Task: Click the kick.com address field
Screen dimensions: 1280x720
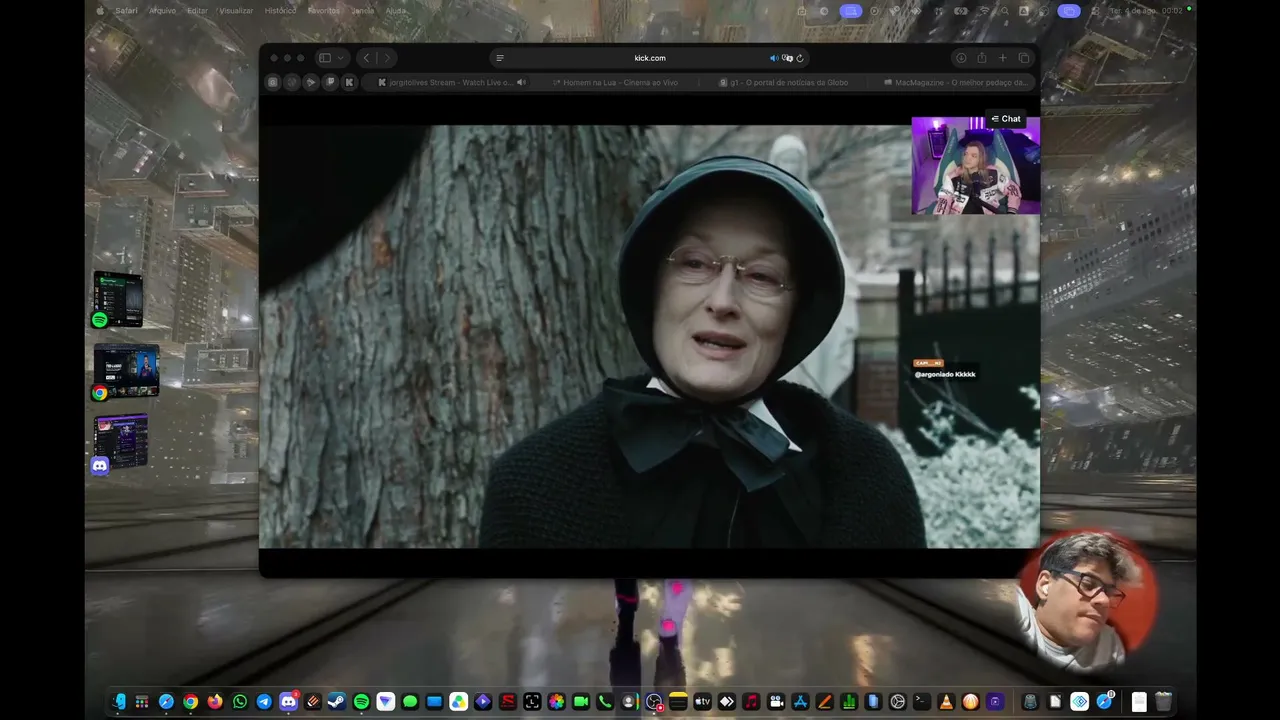Action: pos(649,58)
